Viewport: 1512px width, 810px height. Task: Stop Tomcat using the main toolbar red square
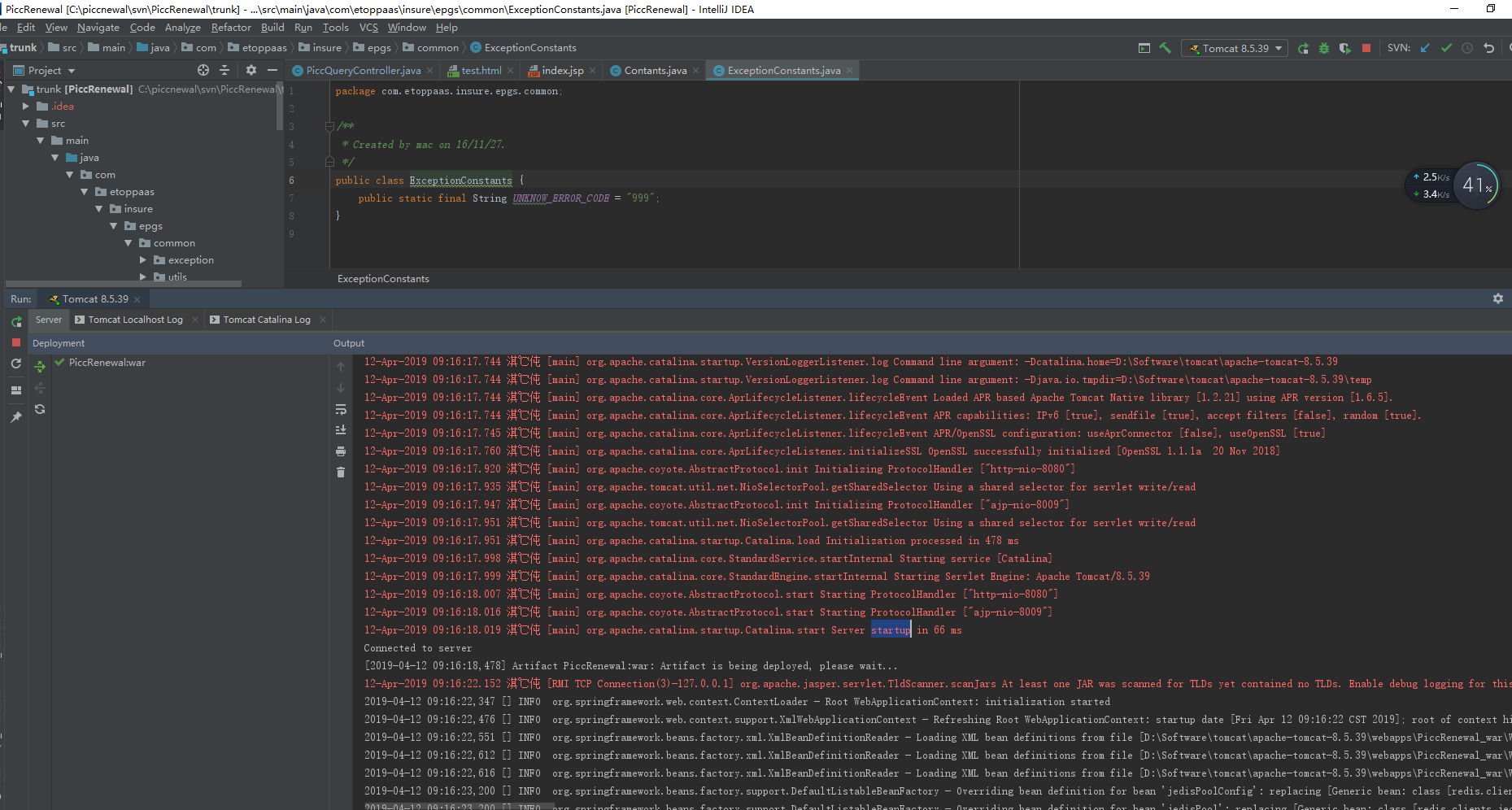pos(1366,48)
